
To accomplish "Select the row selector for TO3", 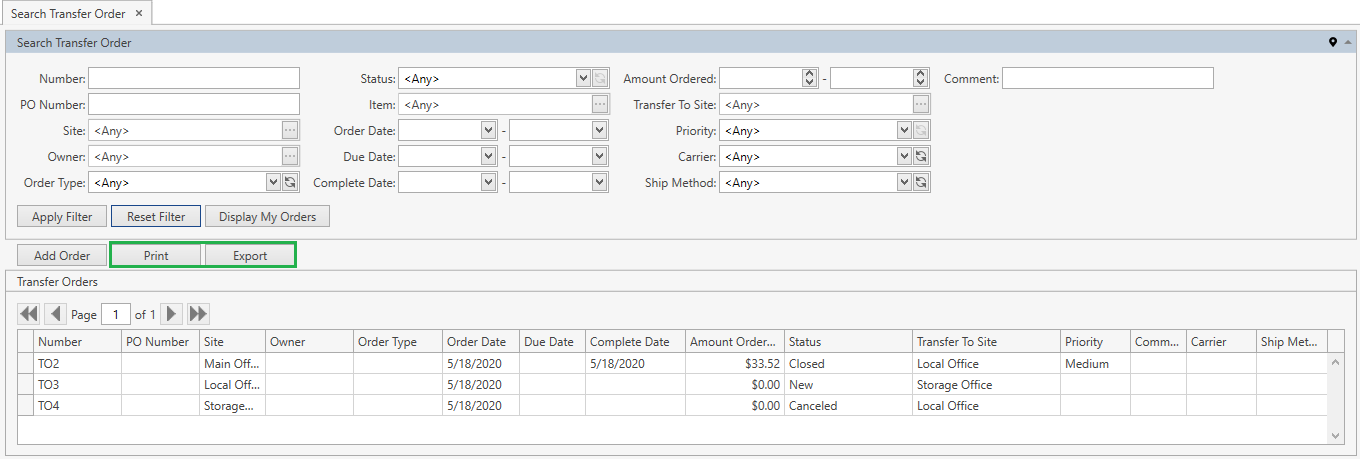I will (x=27, y=385).
